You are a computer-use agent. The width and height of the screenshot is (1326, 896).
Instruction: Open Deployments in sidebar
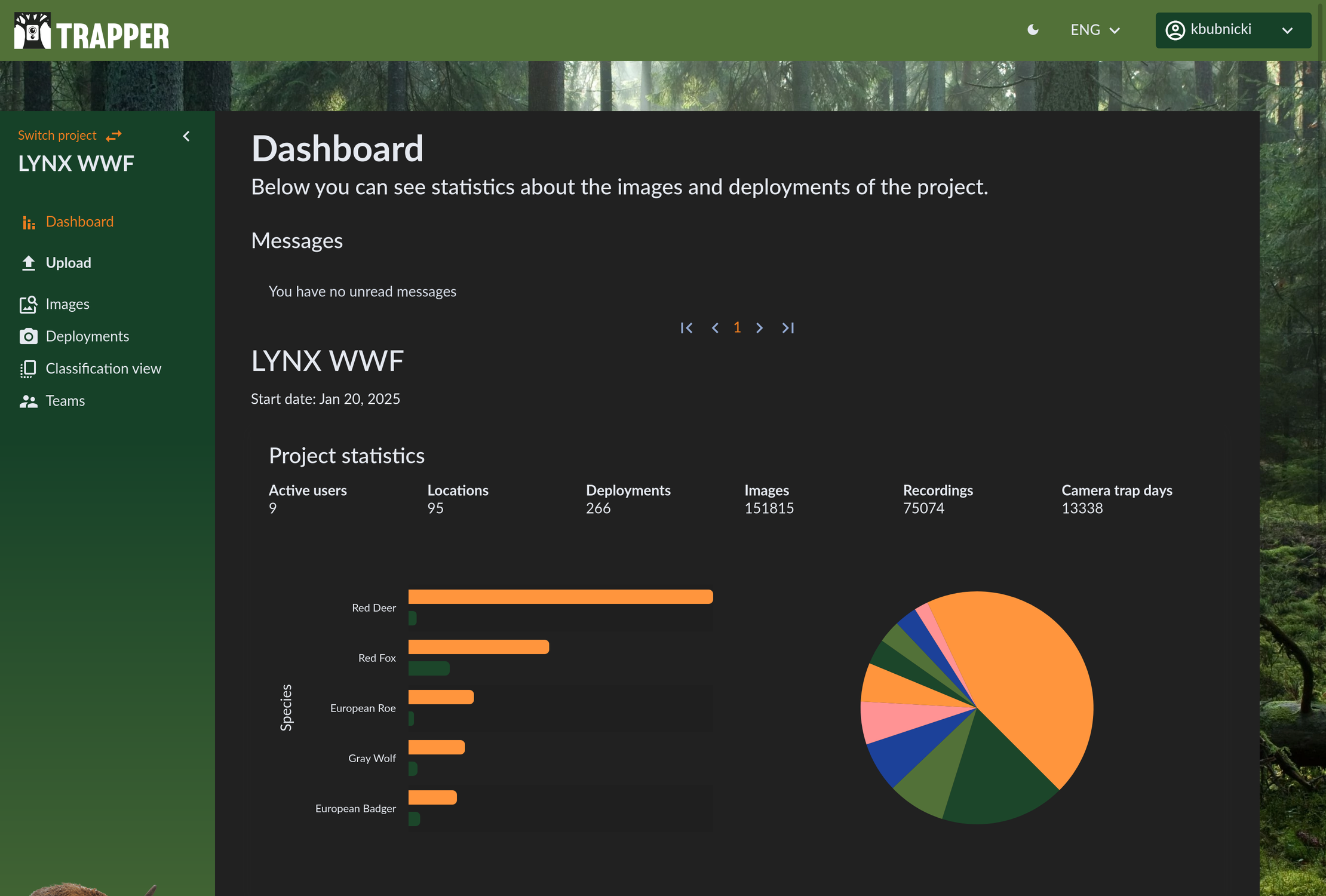pyautogui.click(x=87, y=336)
